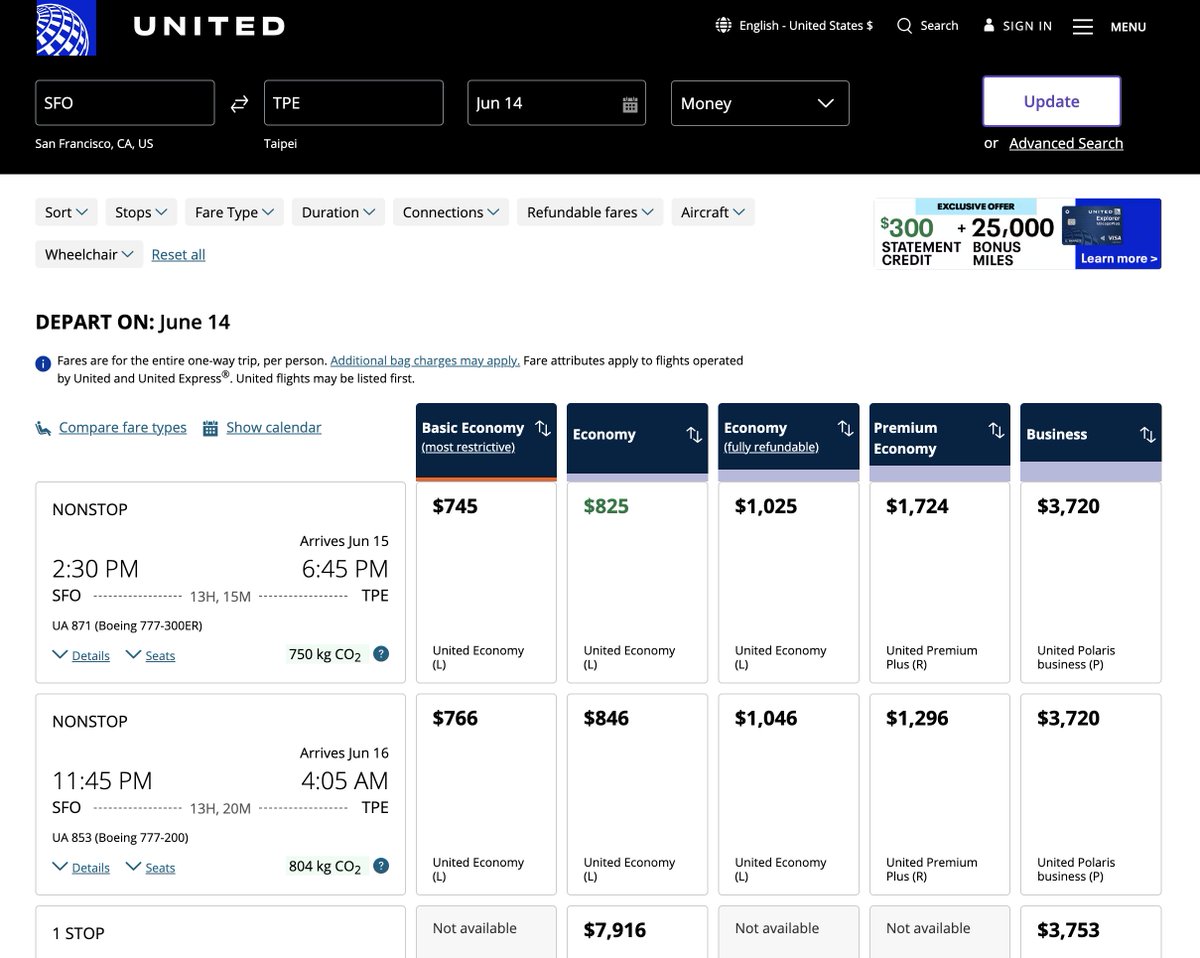Click the Business column header
Screen dimensions: 1200x958
point(1091,440)
